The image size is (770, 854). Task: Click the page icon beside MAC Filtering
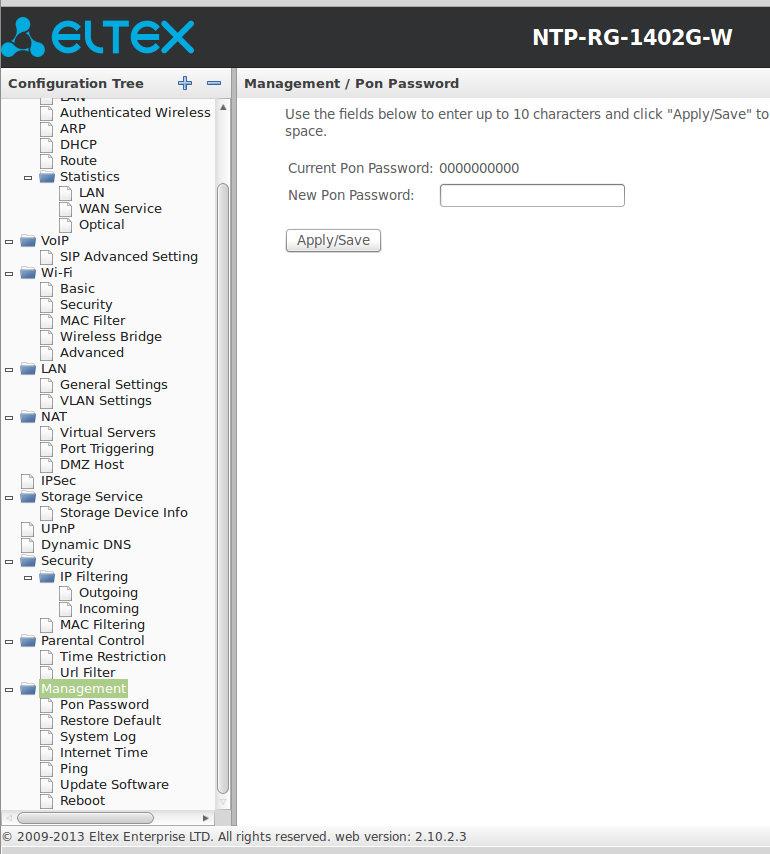[x=47, y=625]
